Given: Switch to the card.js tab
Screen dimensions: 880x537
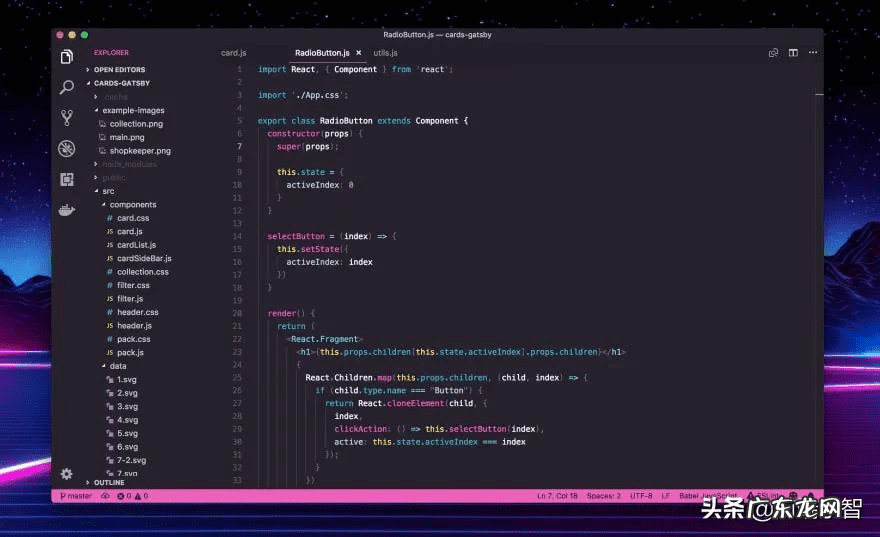Looking at the screenshot, I should [x=234, y=53].
